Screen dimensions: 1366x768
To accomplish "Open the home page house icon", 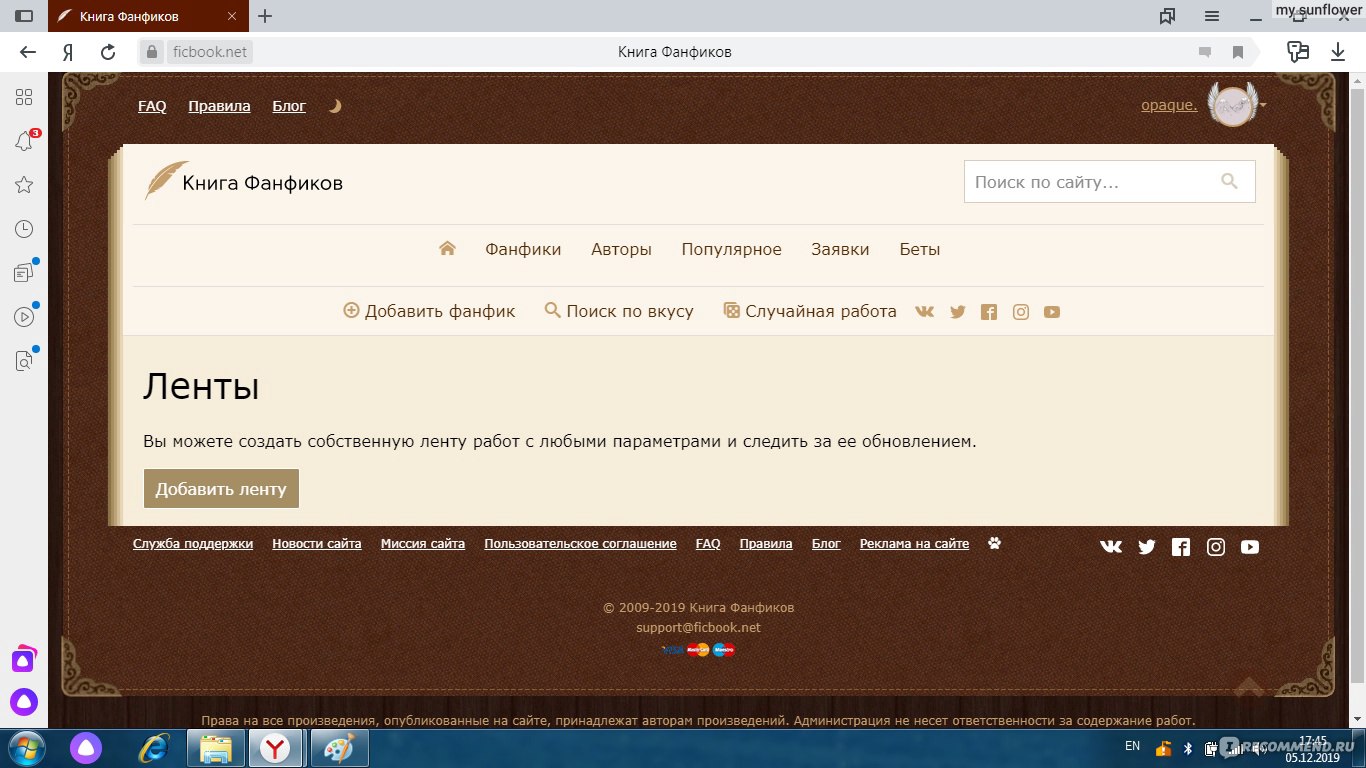I will click(447, 249).
